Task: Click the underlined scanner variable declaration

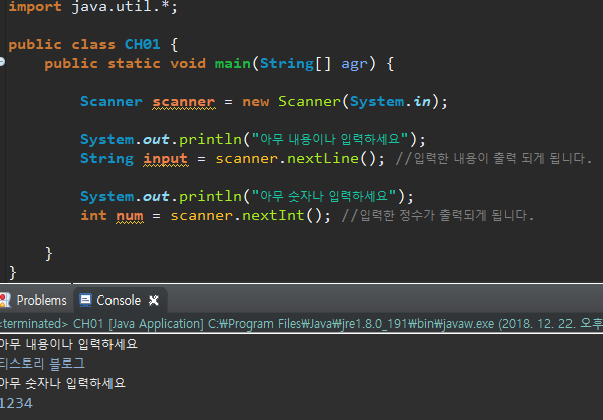Action: 183,102
